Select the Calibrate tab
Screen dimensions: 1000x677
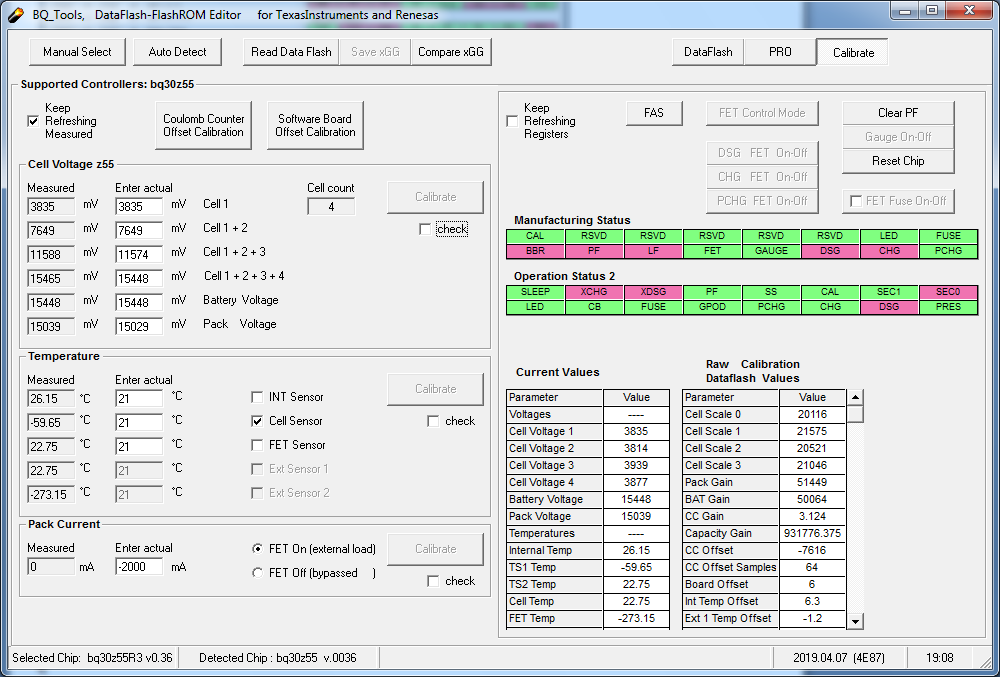pos(853,53)
